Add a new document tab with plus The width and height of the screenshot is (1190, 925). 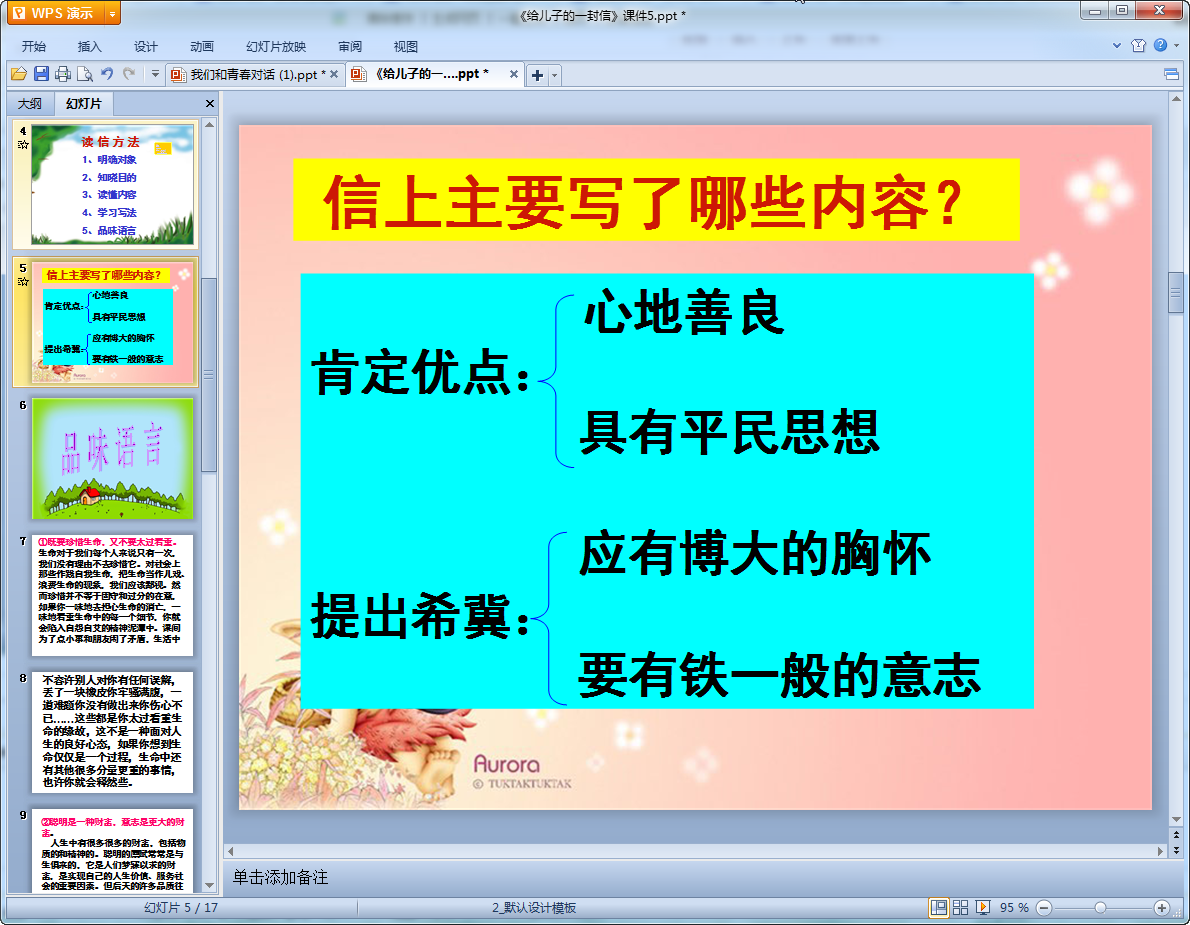pos(537,74)
